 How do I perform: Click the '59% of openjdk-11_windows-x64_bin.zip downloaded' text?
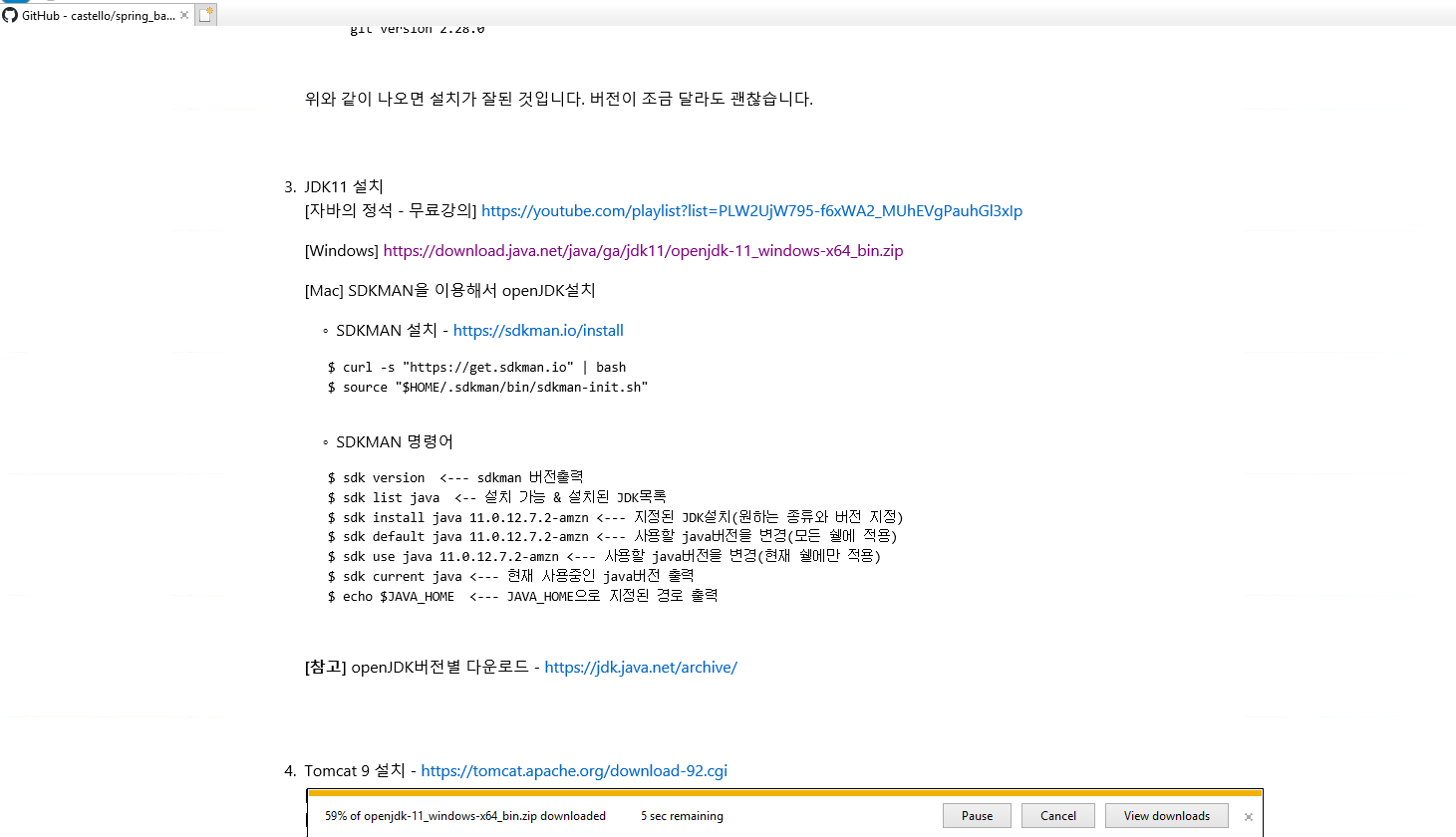pos(465,816)
